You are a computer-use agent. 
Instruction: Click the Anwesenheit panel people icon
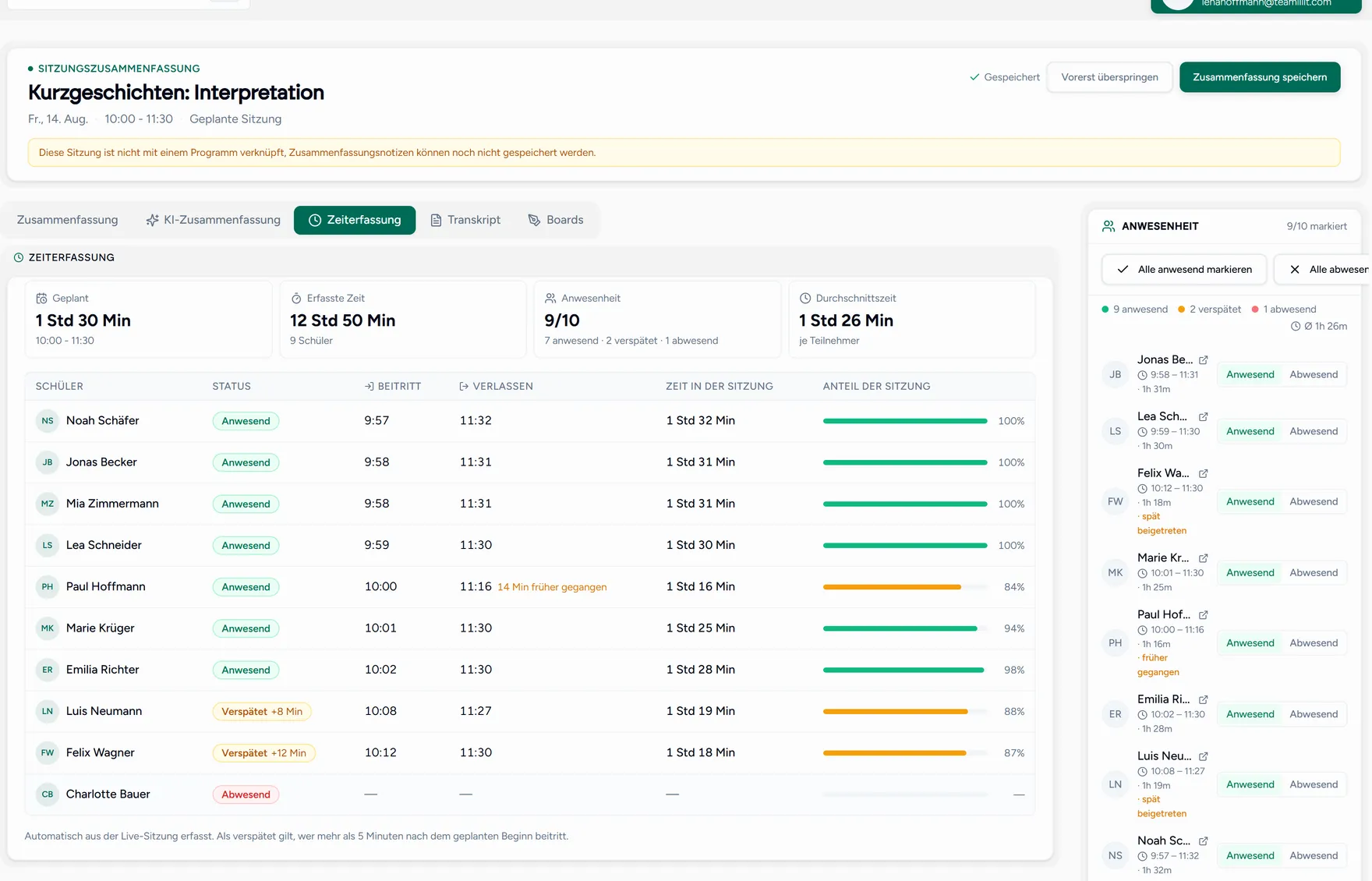(x=1109, y=226)
